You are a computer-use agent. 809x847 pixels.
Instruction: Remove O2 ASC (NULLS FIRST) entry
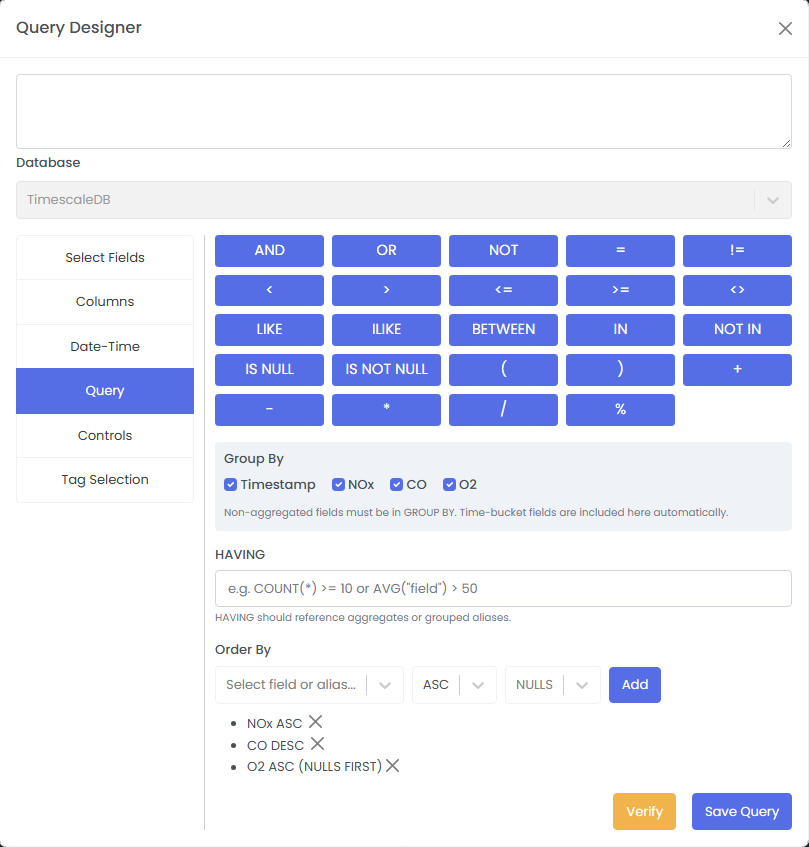click(393, 766)
